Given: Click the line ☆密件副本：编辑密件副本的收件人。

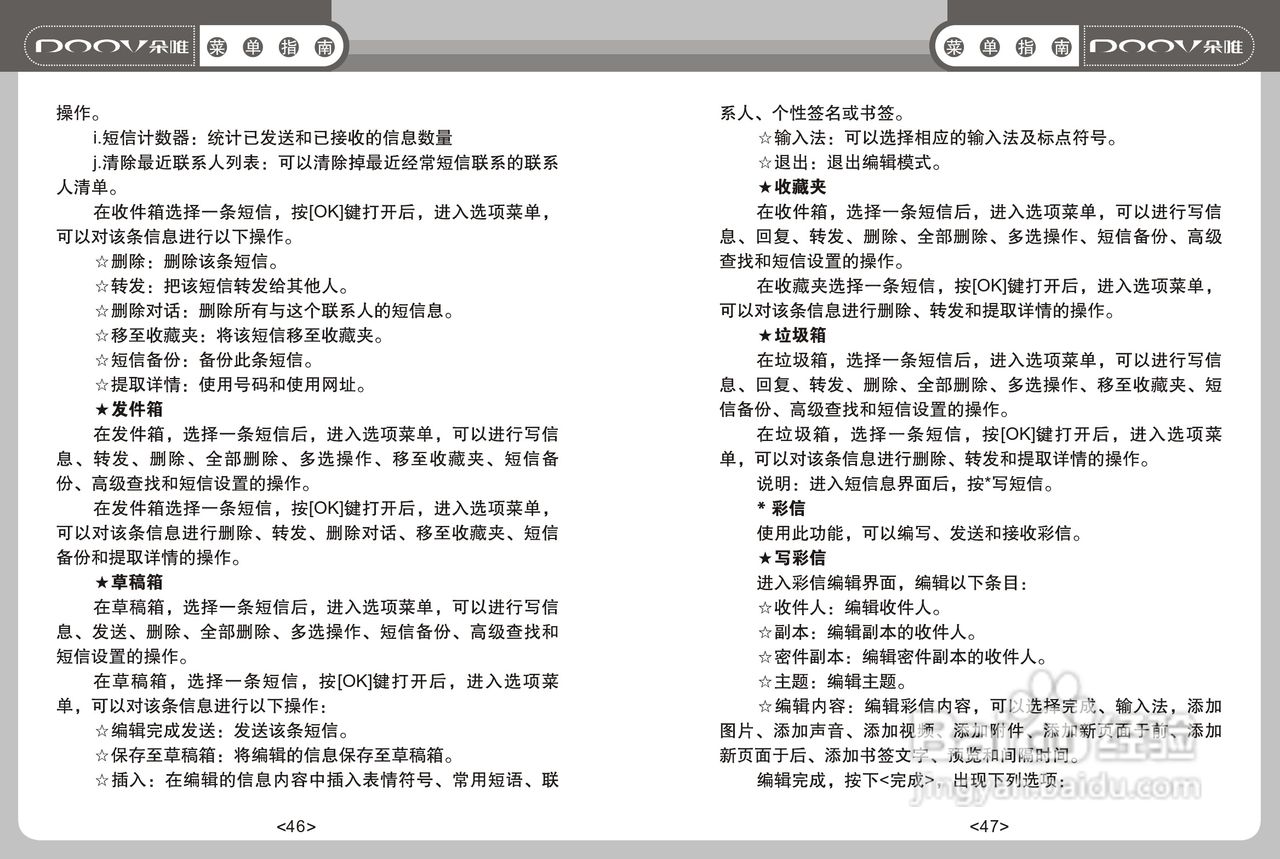Looking at the screenshot, I should pyautogui.click(x=902, y=657).
